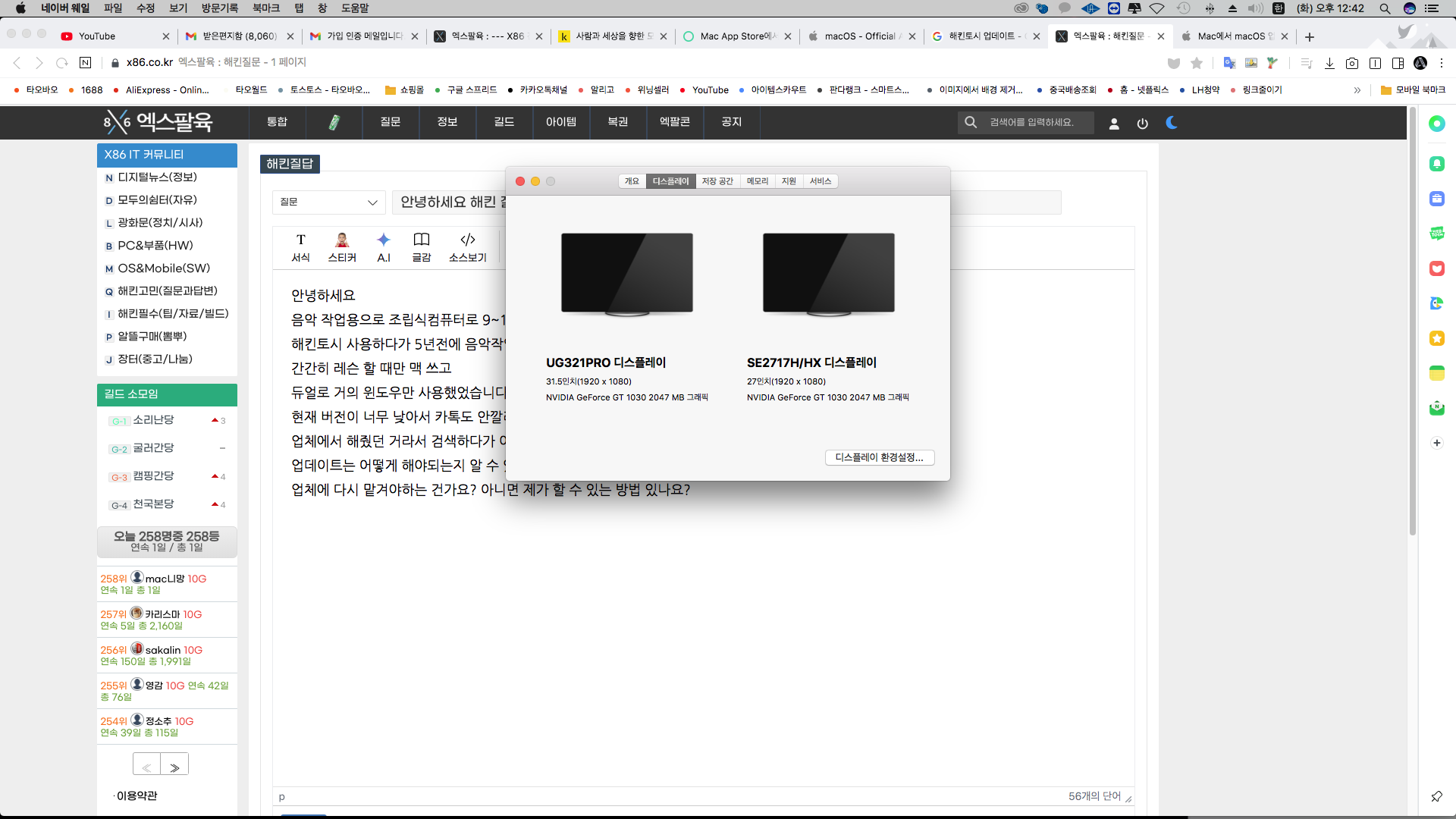Image resolution: width=1456 pixels, height=819 pixels.
Task: Click the SE2717H/HX display thumbnail
Action: click(x=829, y=274)
